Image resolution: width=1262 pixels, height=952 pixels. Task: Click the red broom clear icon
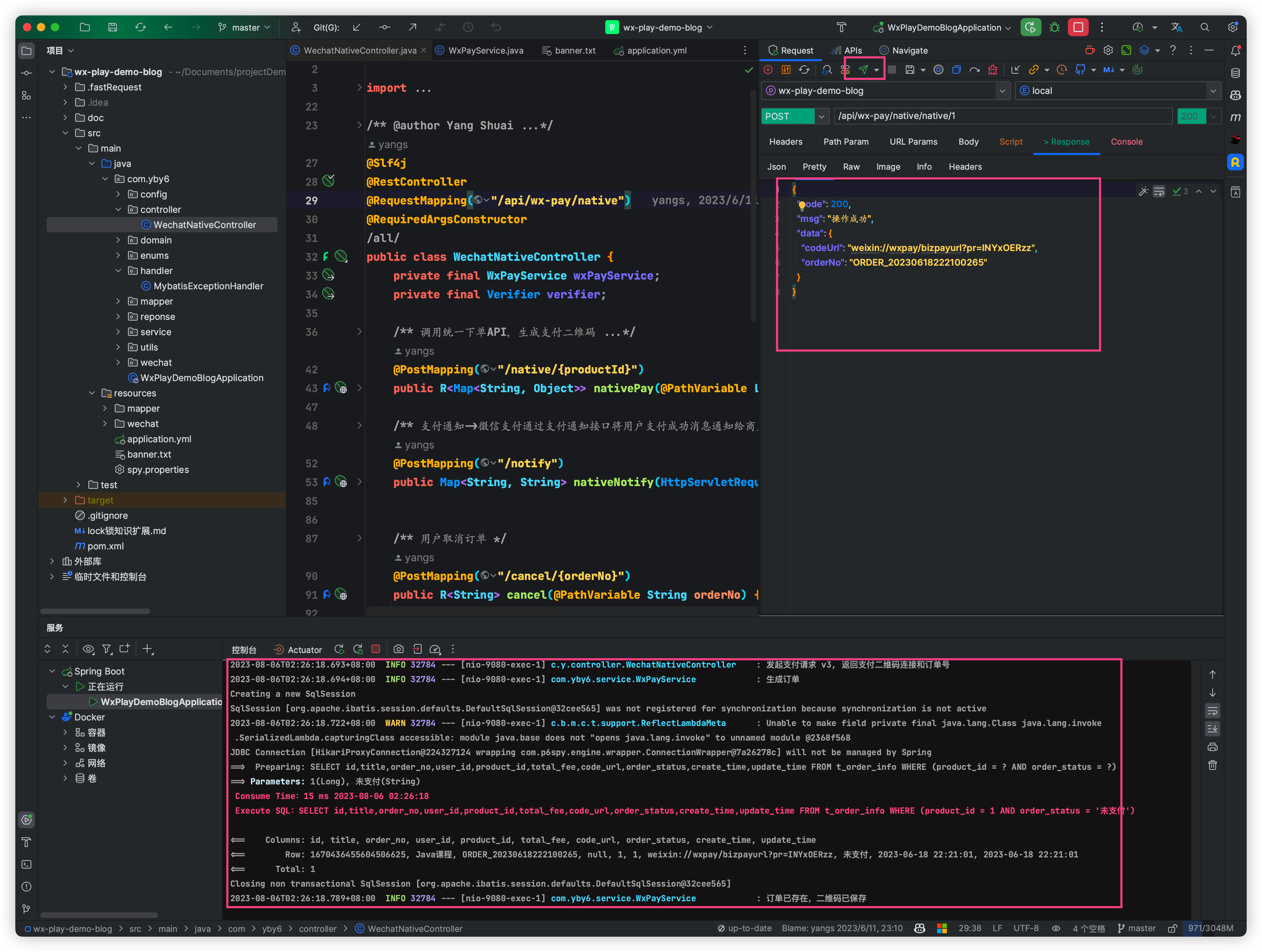pos(993,70)
